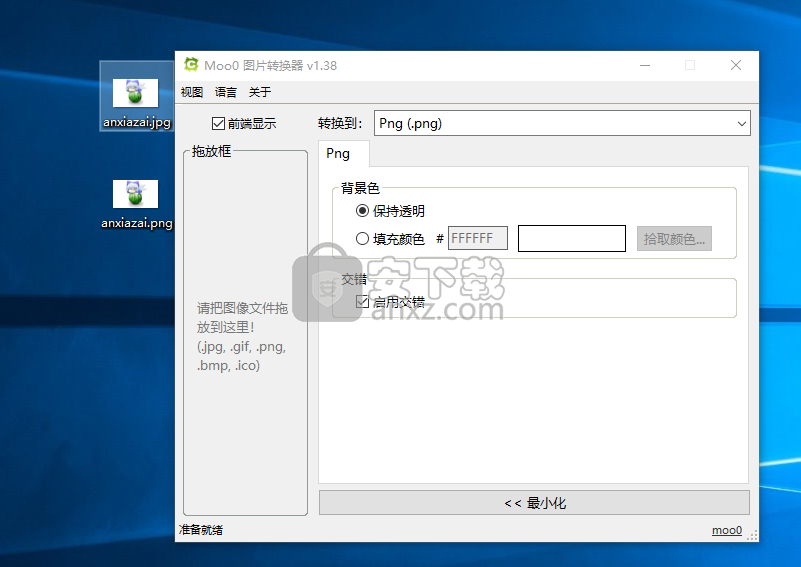Switch to the Png tab
This screenshot has width=801, height=567.
[343, 154]
